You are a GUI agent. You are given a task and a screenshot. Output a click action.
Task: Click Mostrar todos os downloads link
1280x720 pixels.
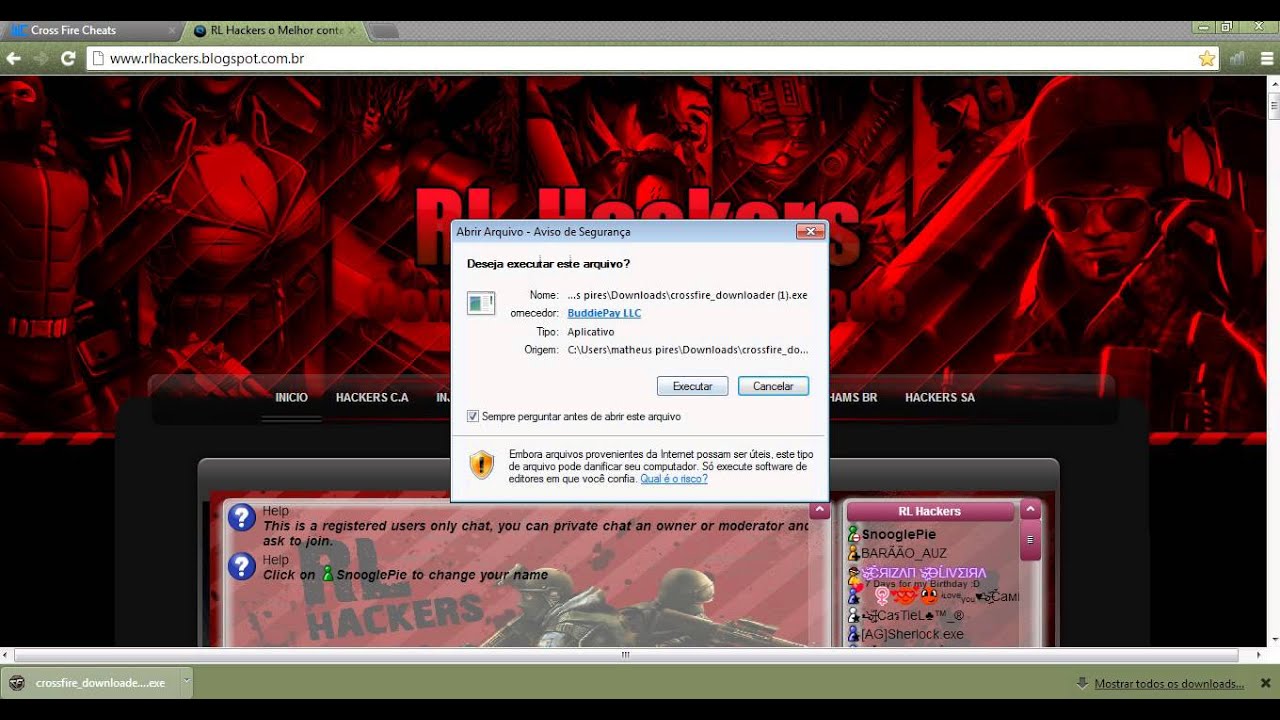[1169, 684]
